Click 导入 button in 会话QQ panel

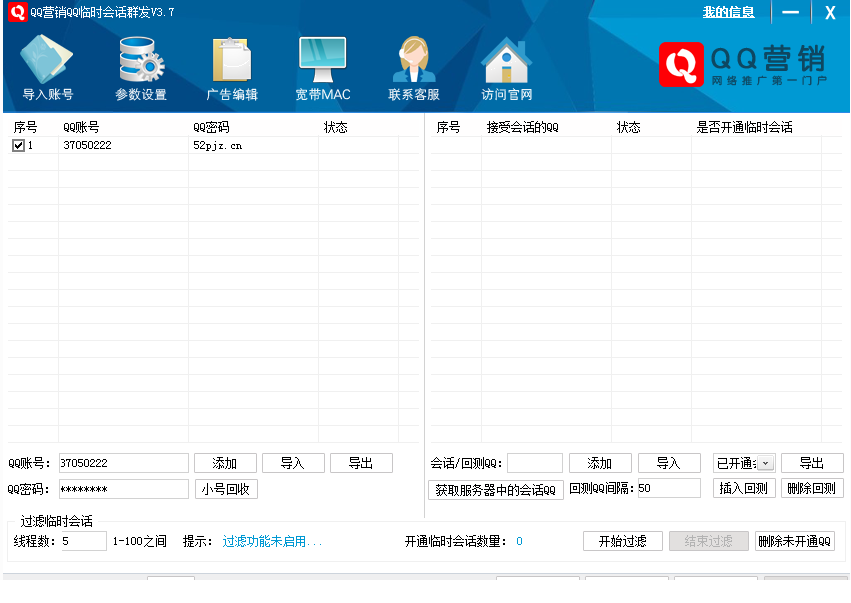coord(669,463)
